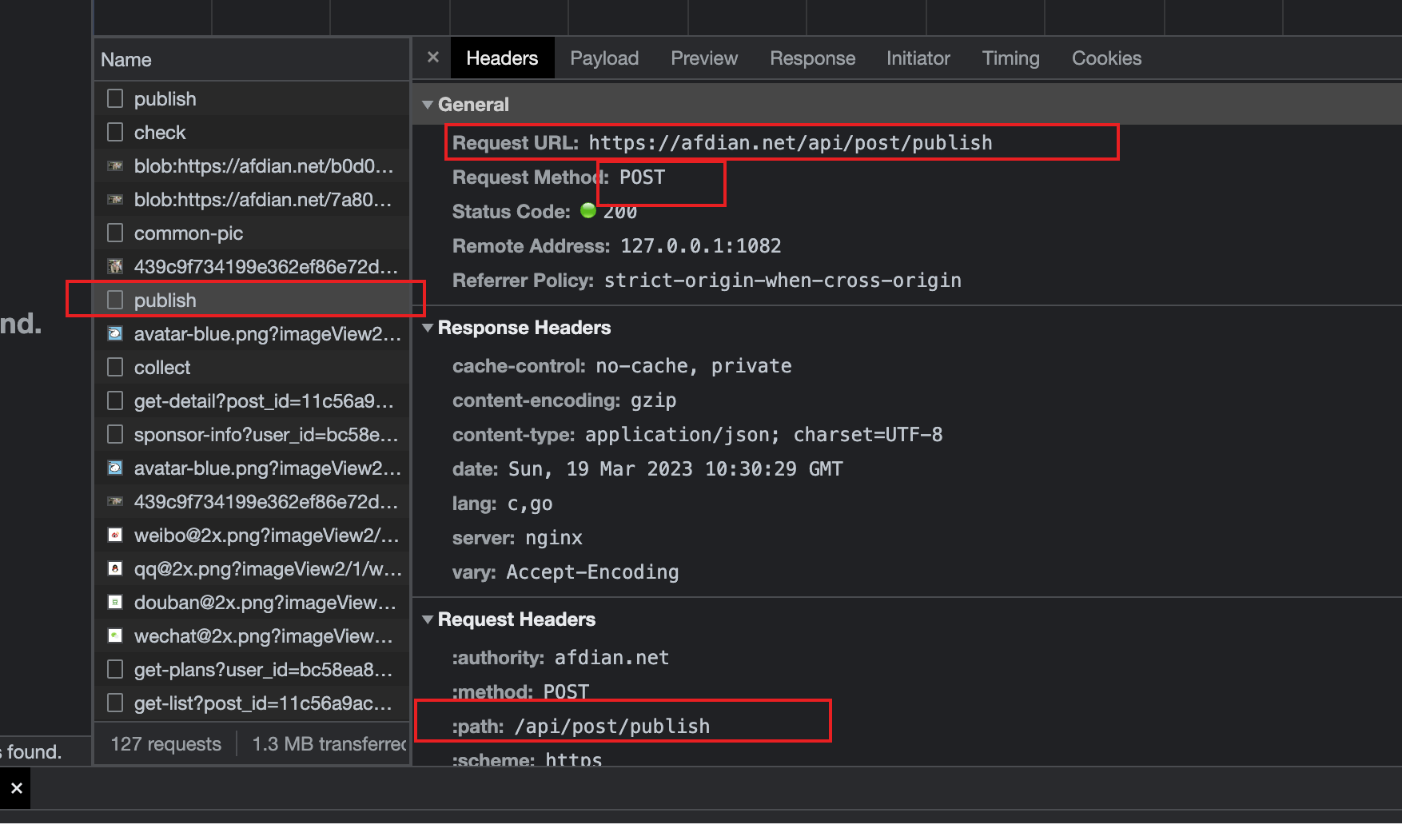Click the Request URL afdian.net value

[x=790, y=142]
